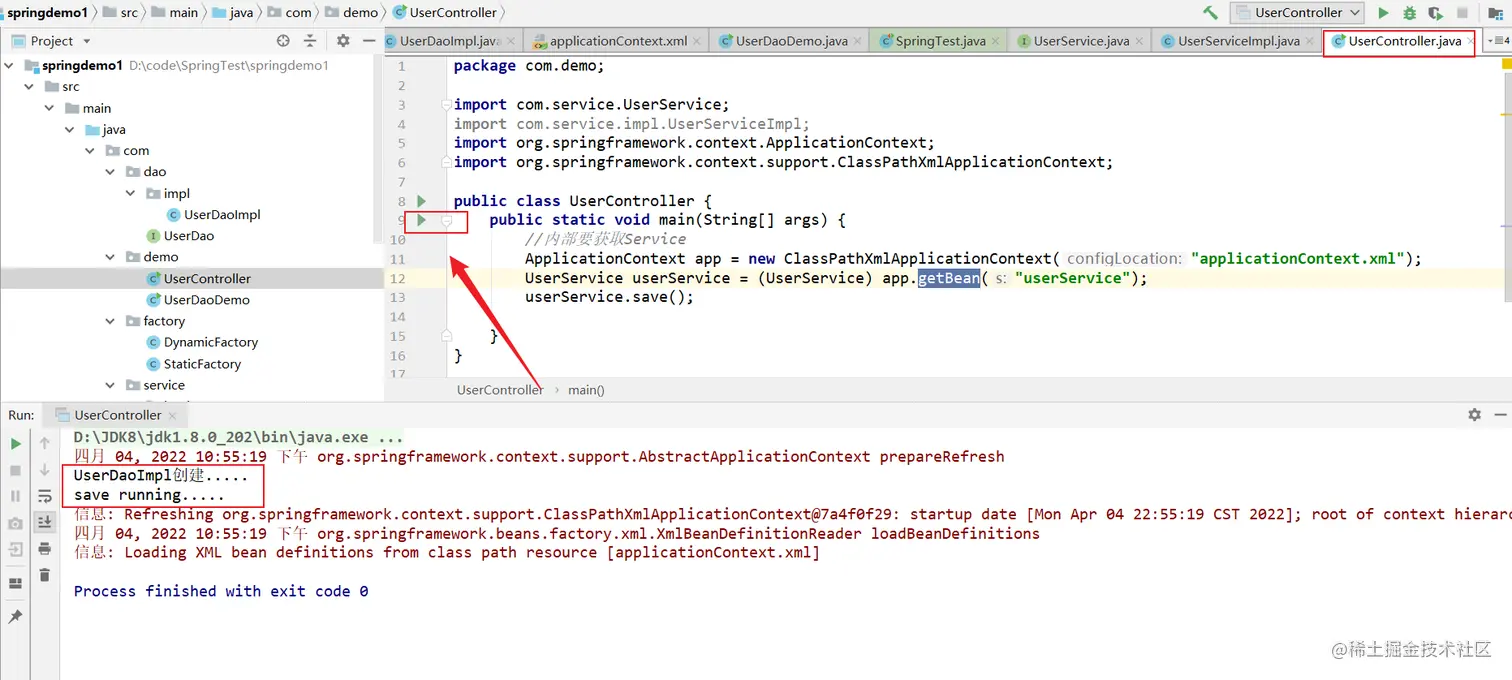
Task: Collapse the springdemo1 root node
Action: [x=11, y=65]
